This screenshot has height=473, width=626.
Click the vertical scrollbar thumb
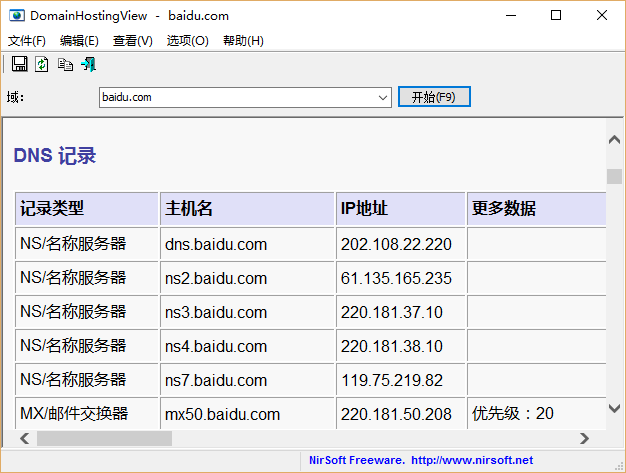(x=614, y=176)
